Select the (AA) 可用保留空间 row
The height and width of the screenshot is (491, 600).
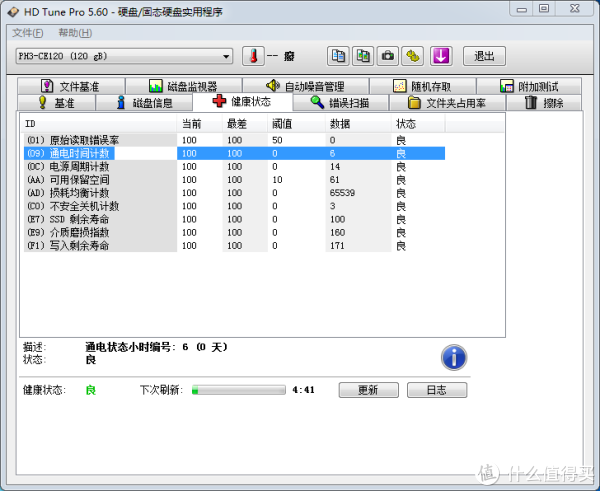234,179
